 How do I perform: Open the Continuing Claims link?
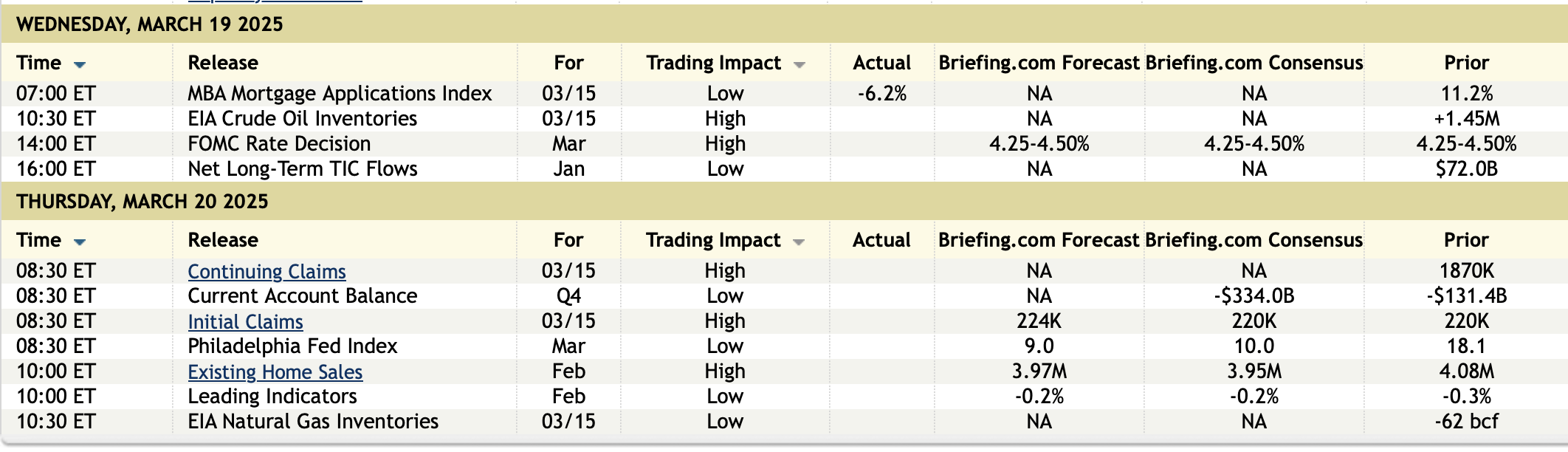pyautogui.click(x=267, y=272)
